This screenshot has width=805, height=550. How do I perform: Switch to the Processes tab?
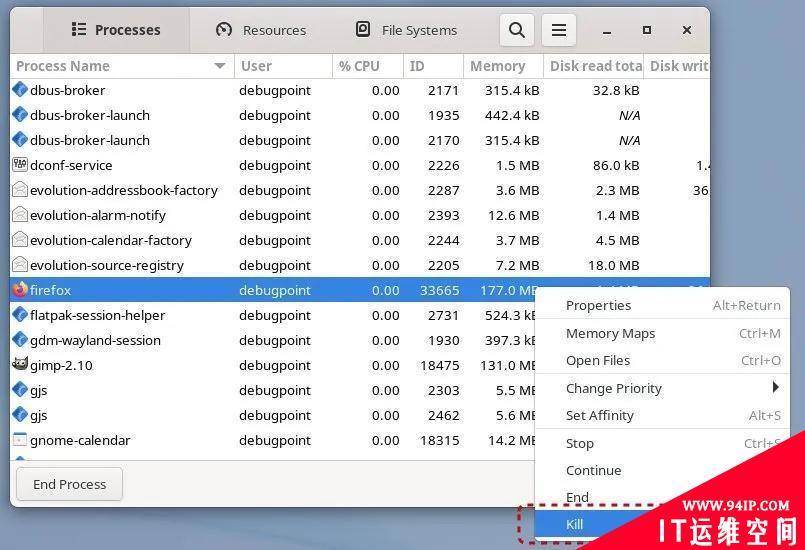[x=117, y=30]
